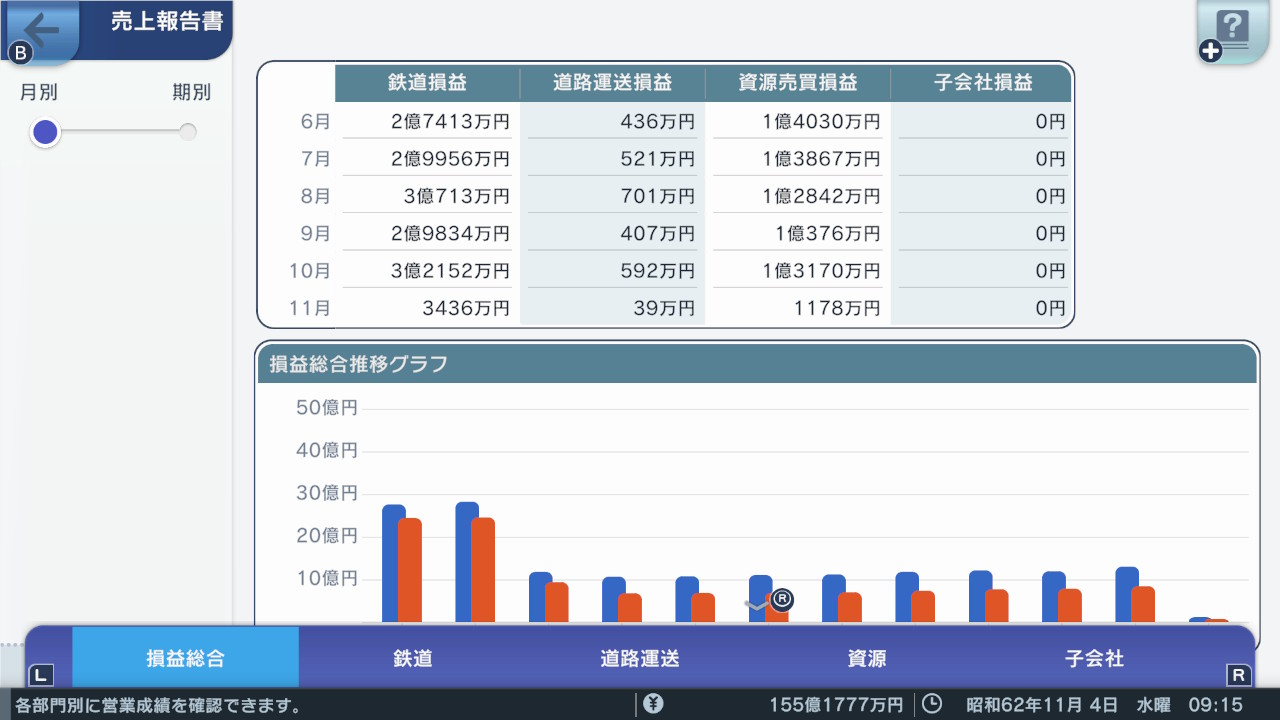Select the 11月 row label
Viewport: 1280px width, 720px height.
[310, 308]
